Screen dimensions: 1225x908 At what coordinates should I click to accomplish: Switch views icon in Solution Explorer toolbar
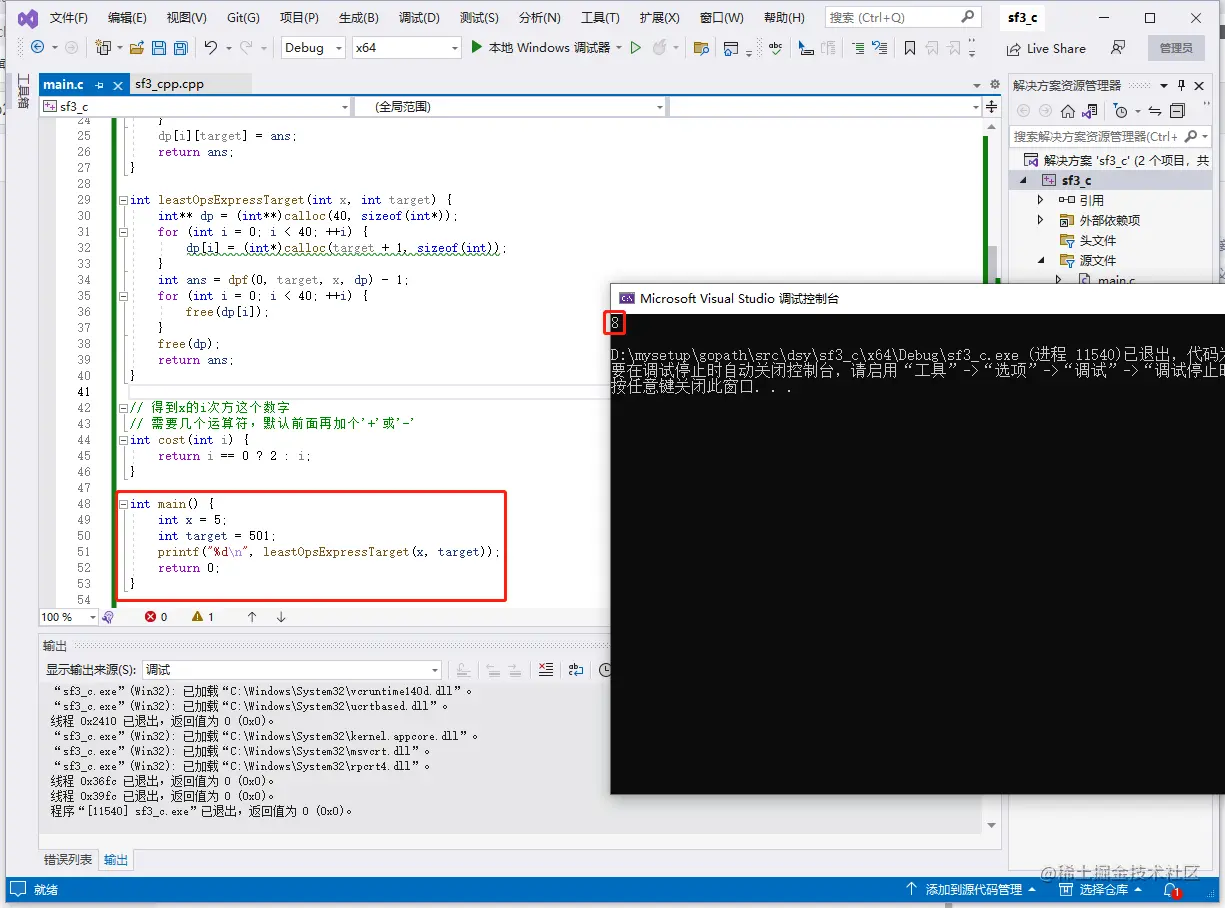tap(1091, 111)
